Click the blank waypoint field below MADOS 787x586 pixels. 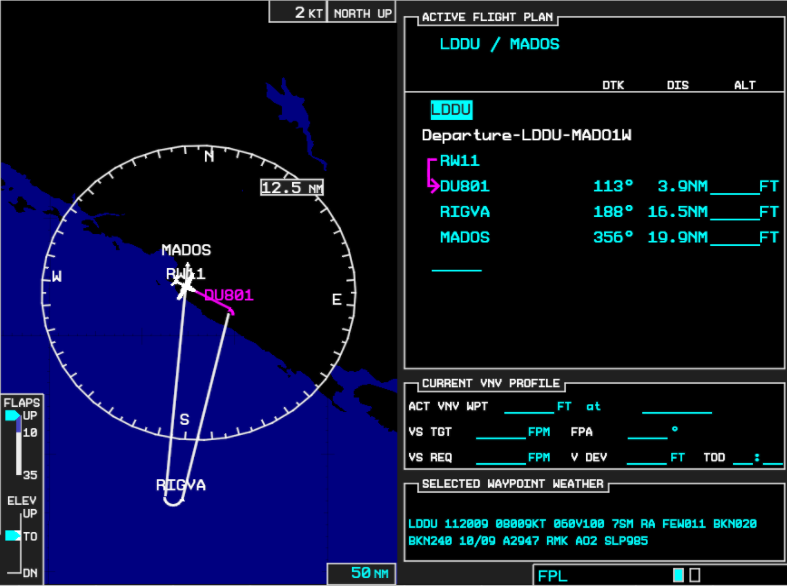tap(456, 264)
